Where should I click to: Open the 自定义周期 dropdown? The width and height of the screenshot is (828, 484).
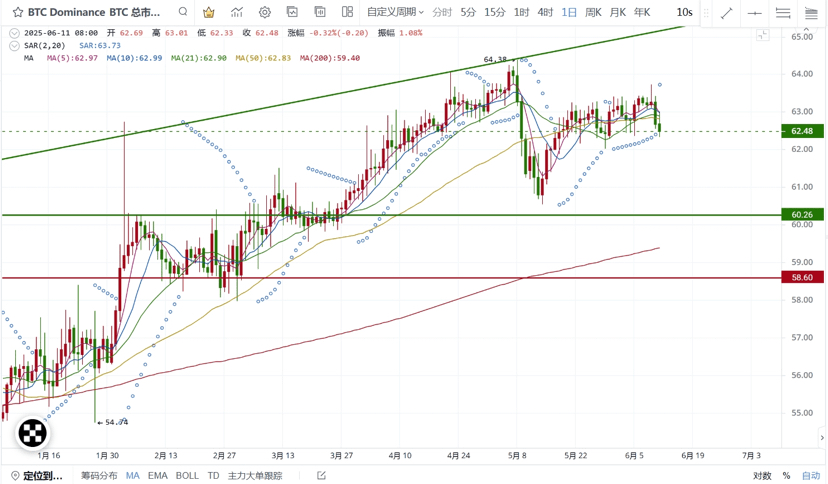[x=396, y=12]
